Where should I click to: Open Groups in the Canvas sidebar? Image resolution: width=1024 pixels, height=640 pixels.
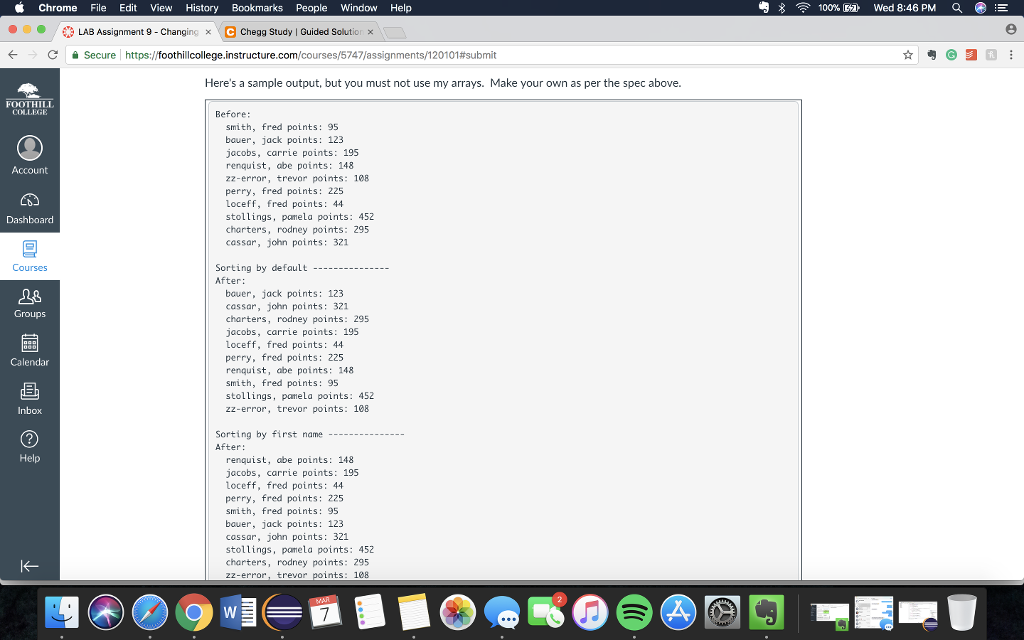[29, 304]
